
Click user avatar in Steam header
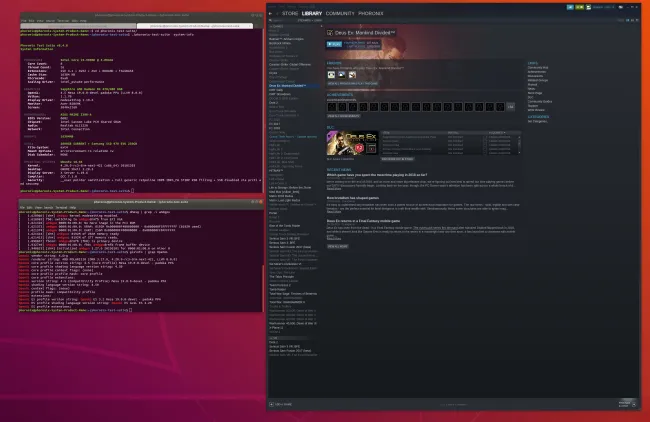pyautogui.click(x=588, y=7)
